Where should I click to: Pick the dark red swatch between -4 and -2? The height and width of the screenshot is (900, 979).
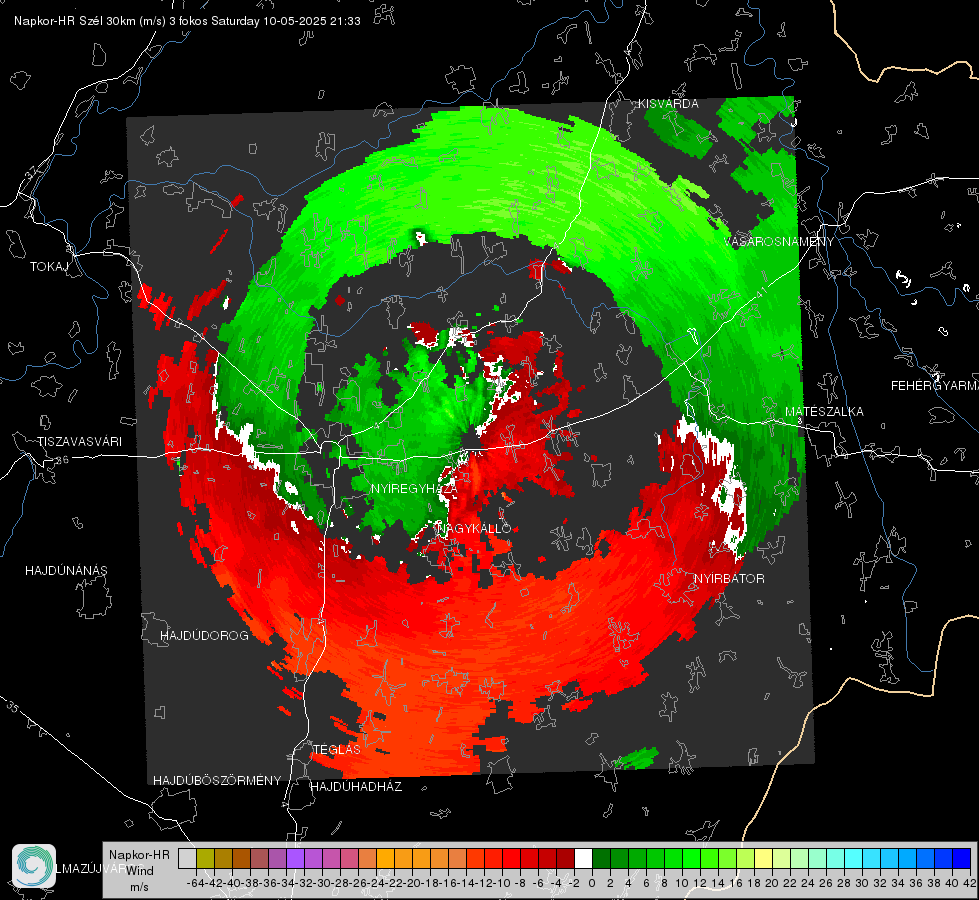click(x=565, y=858)
